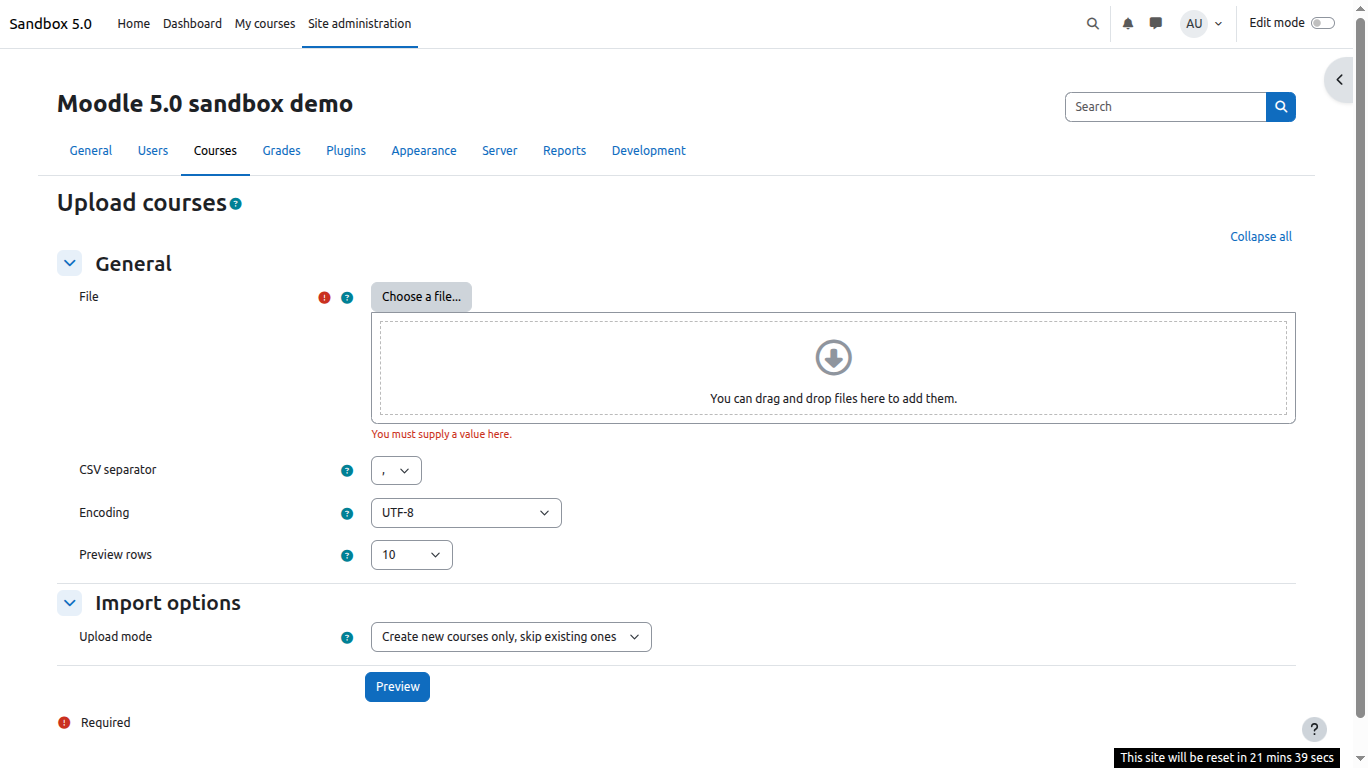
Task: Open the messages chat icon
Action: 1156,23
